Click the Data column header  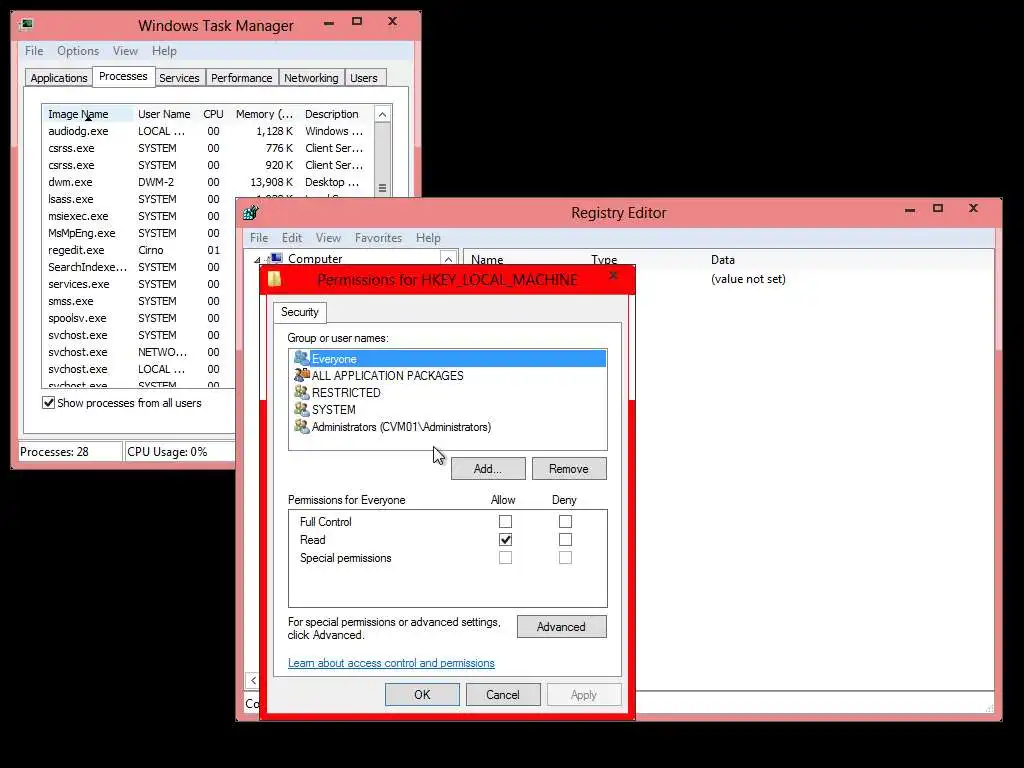click(x=723, y=260)
